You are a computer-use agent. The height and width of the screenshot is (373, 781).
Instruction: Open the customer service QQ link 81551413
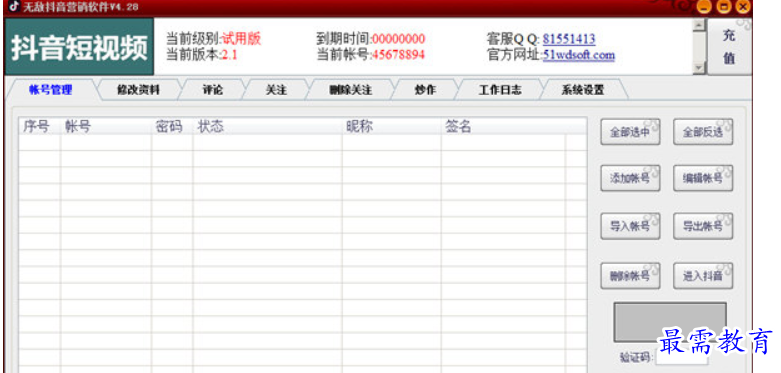(x=569, y=39)
